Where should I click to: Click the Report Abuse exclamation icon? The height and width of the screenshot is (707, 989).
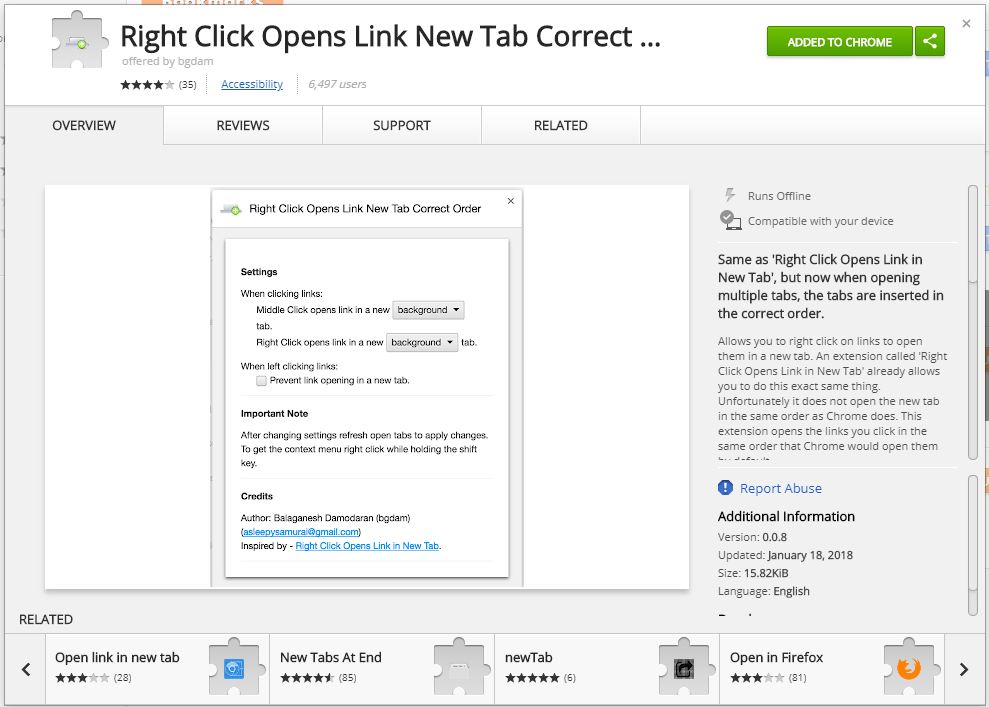tap(725, 488)
